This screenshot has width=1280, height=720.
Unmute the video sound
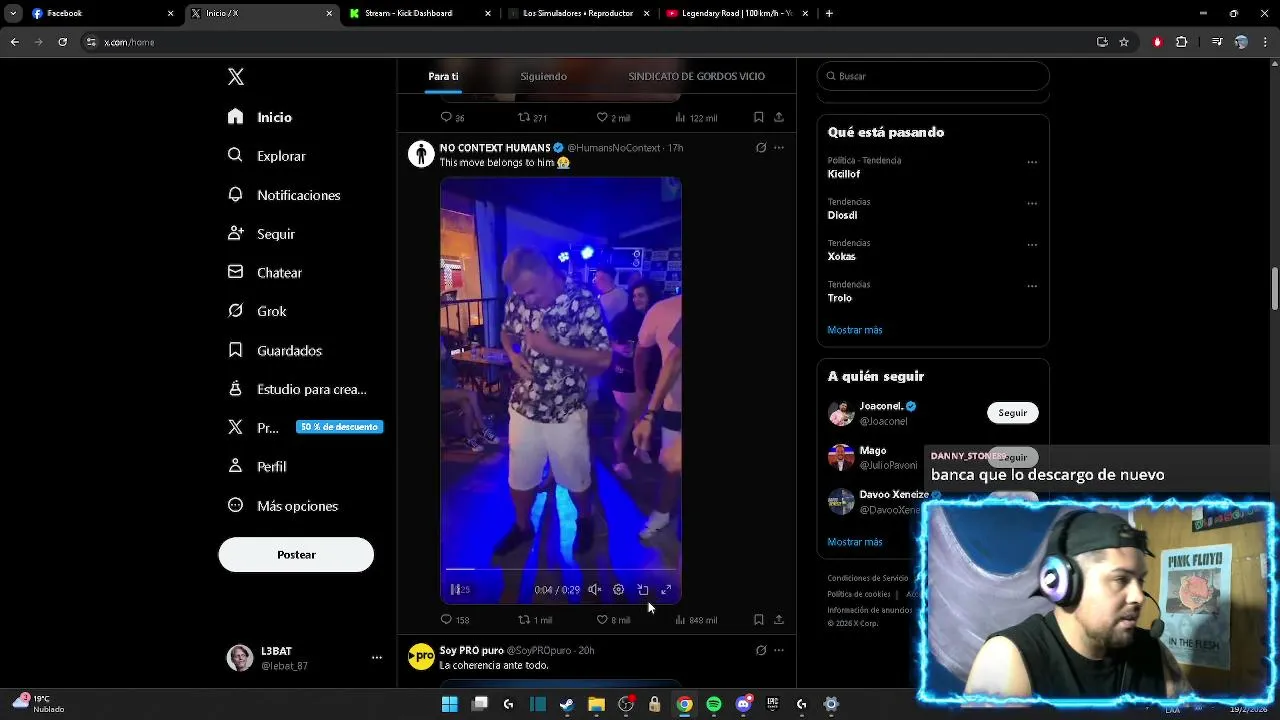(x=594, y=590)
